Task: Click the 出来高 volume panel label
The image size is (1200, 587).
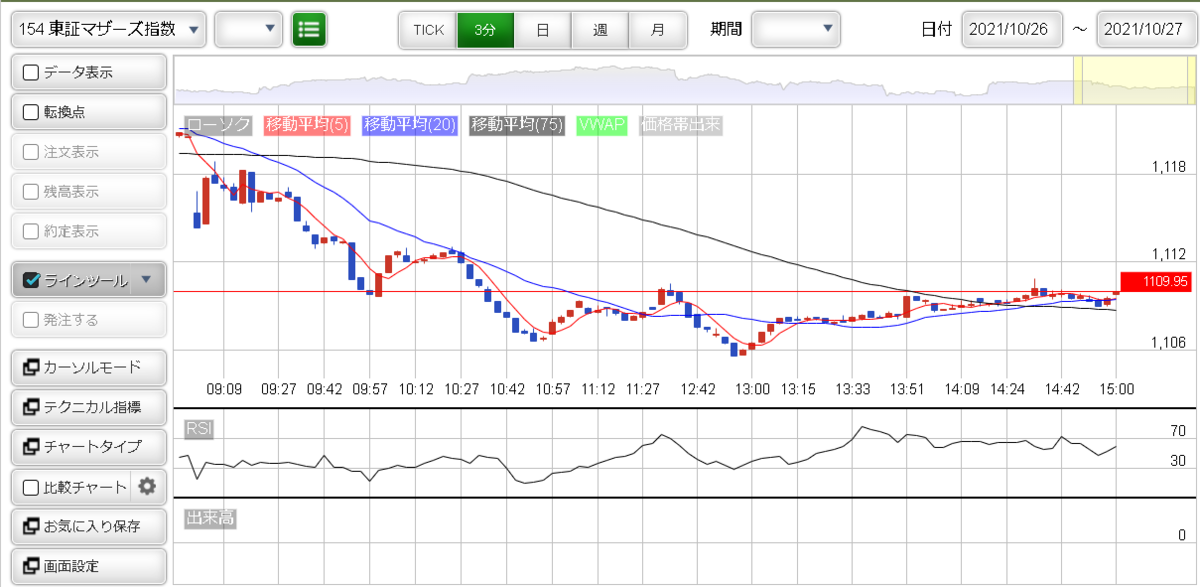Action: [211, 518]
